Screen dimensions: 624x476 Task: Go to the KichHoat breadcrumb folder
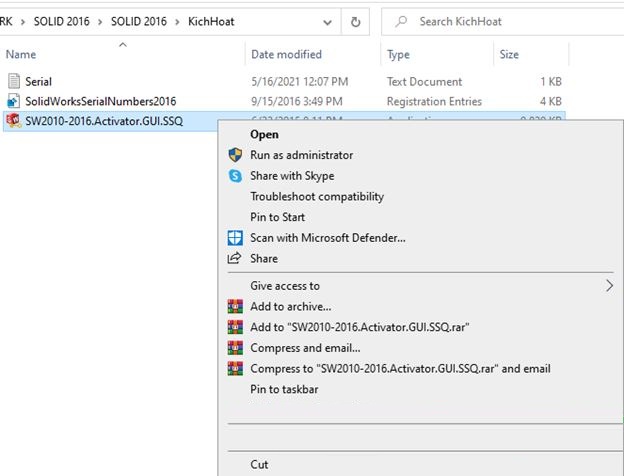(x=211, y=21)
